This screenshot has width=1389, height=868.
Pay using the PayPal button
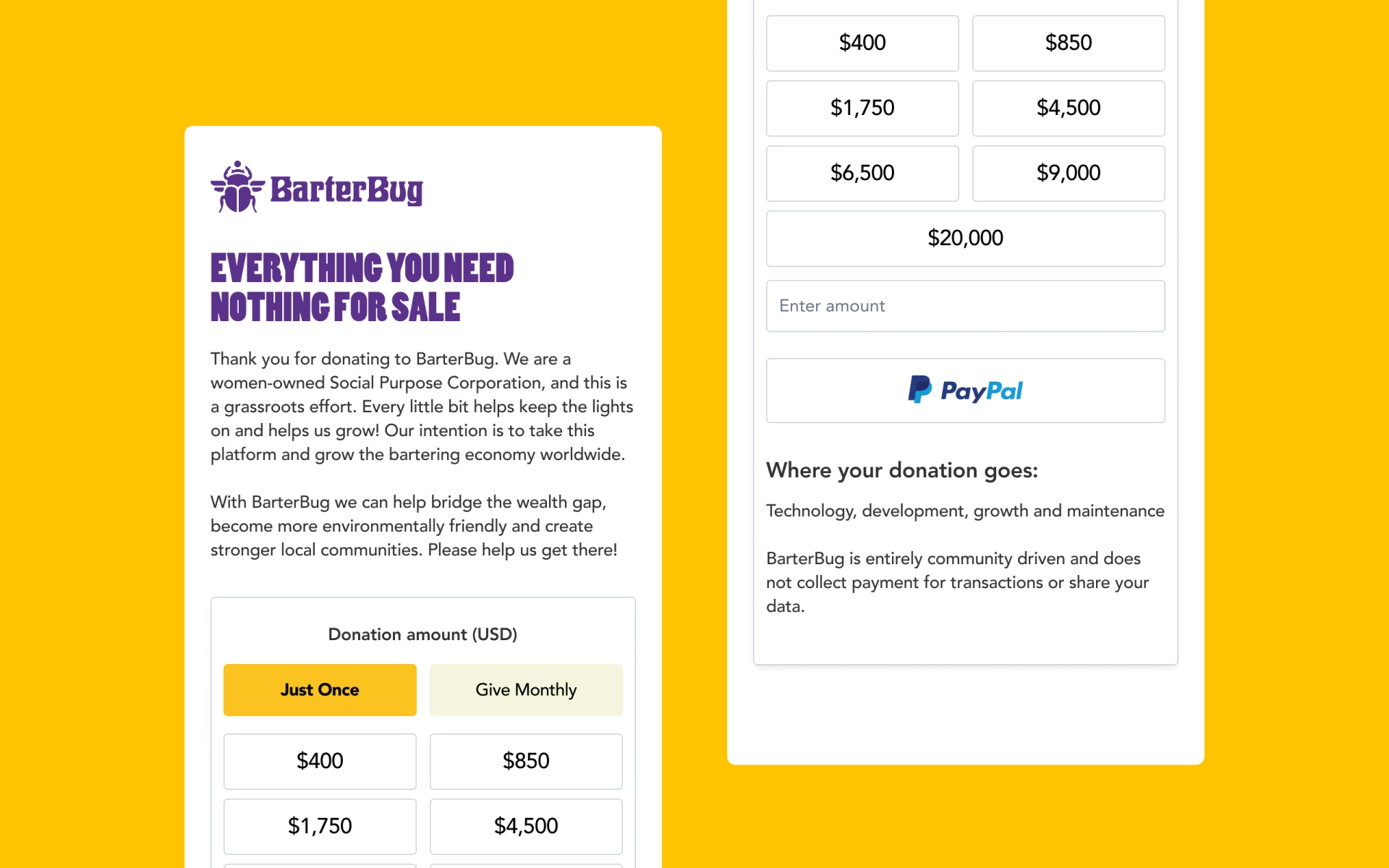click(x=966, y=391)
